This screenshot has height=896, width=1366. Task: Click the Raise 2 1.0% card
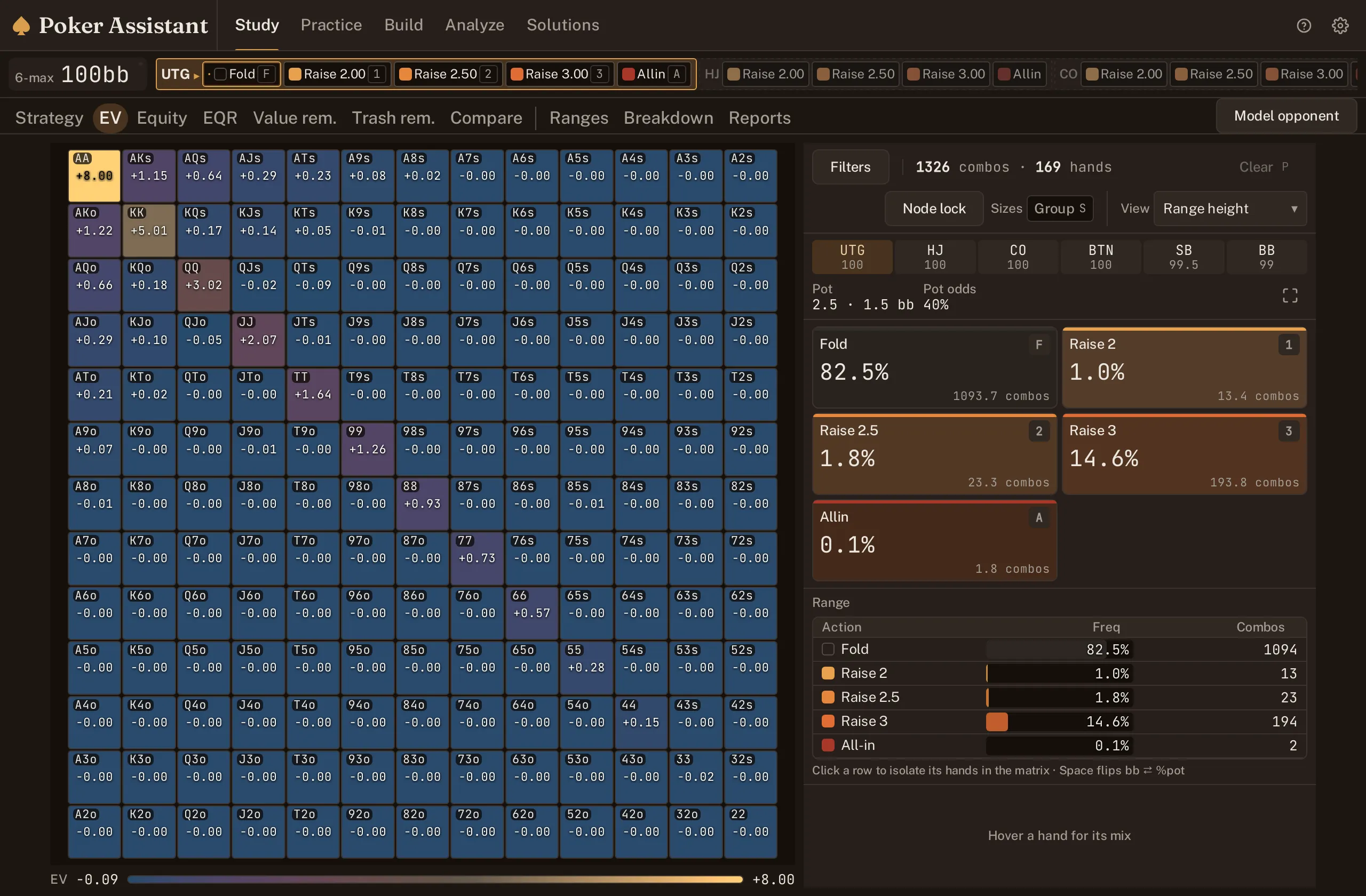[x=1185, y=367]
